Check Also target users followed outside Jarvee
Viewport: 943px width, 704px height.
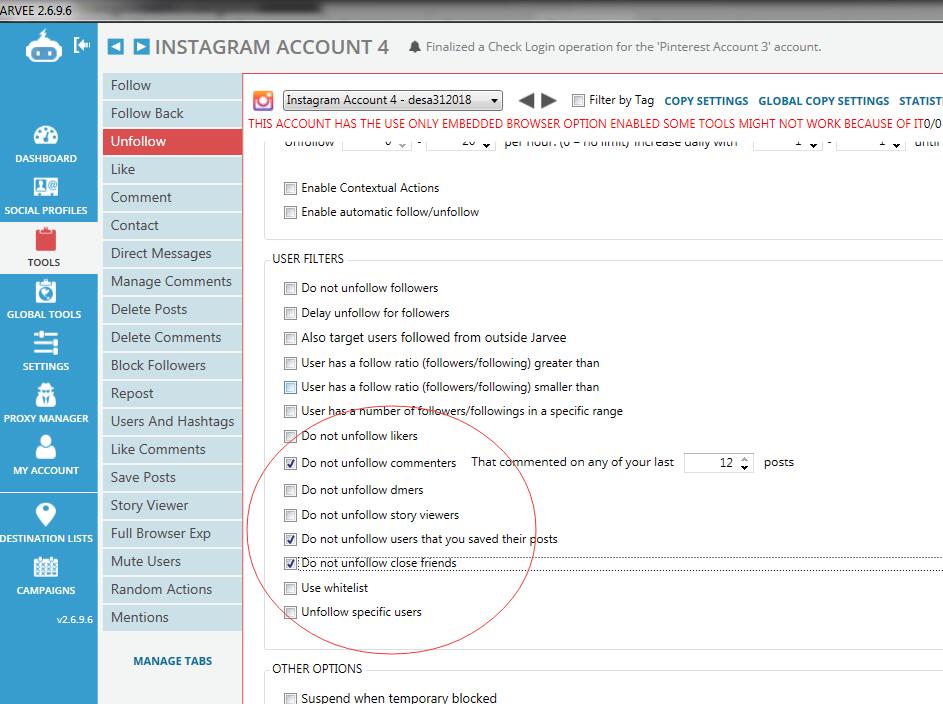pos(290,338)
